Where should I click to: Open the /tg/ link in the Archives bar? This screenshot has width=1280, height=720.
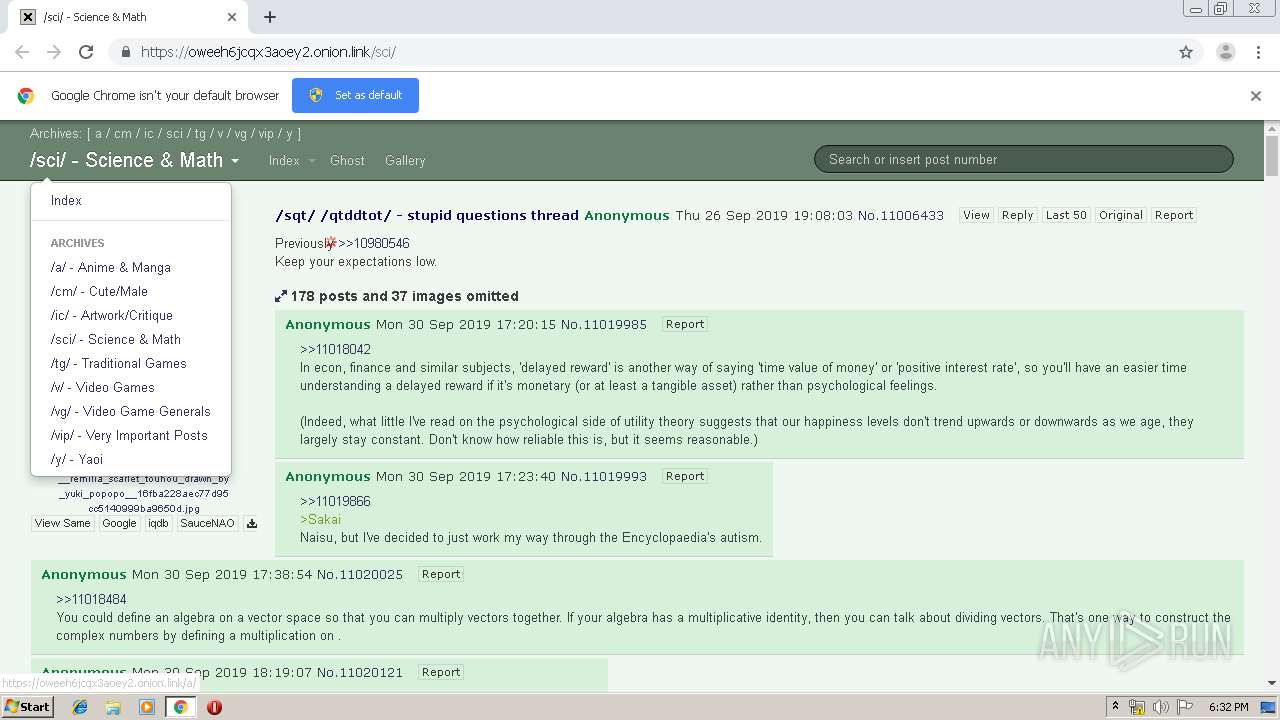click(200, 133)
